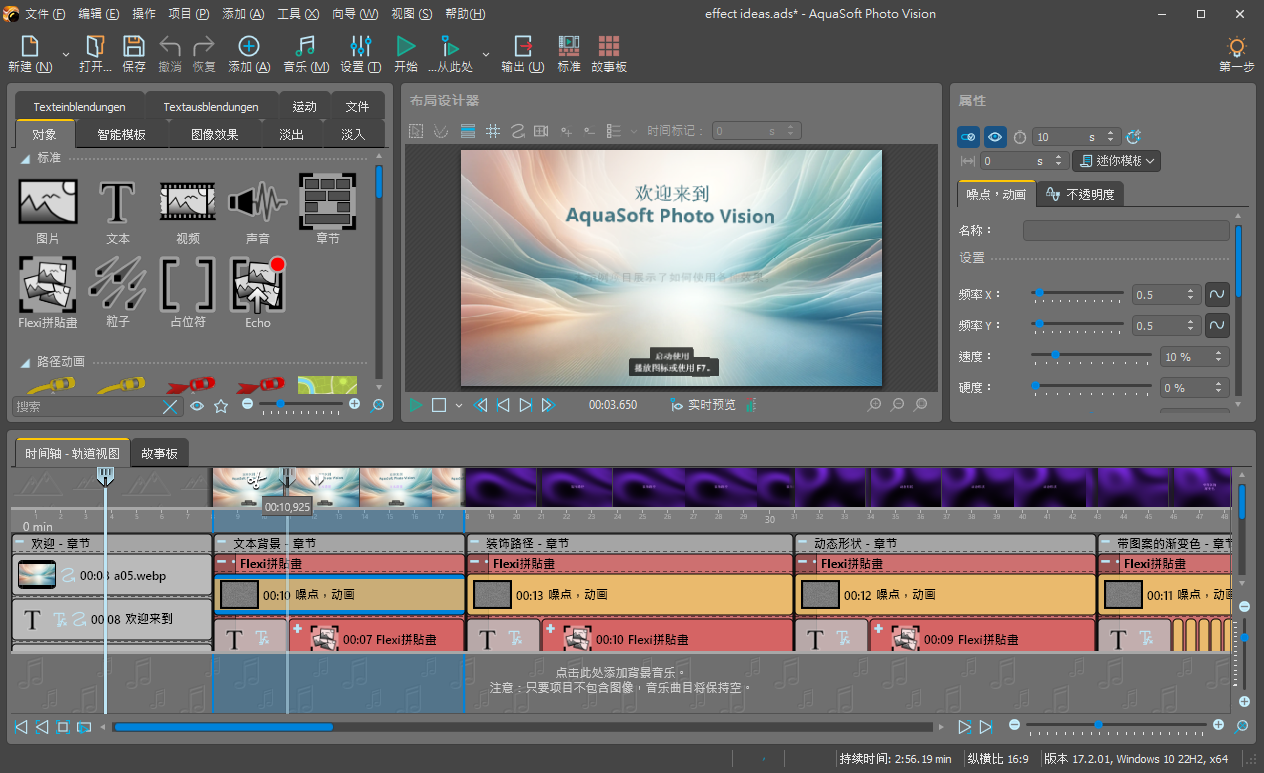Expand the 路径动画 section
This screenshot has height=773, width=1264.
click(x=25, y=362)
